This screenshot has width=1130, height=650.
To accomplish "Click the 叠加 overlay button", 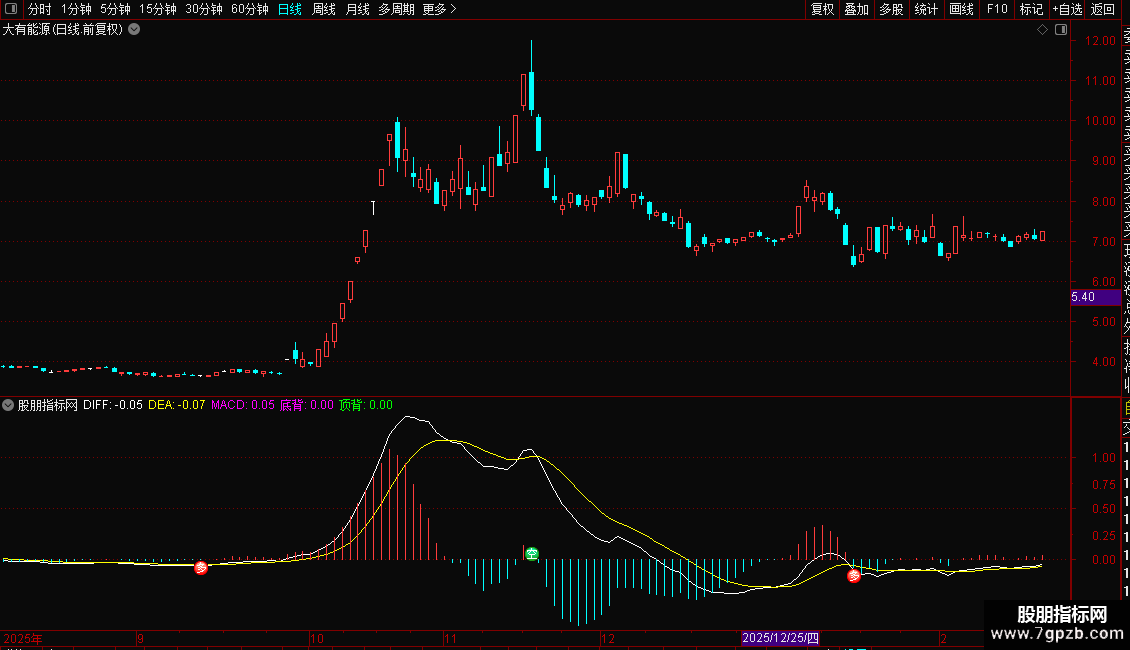I will 857,9.
